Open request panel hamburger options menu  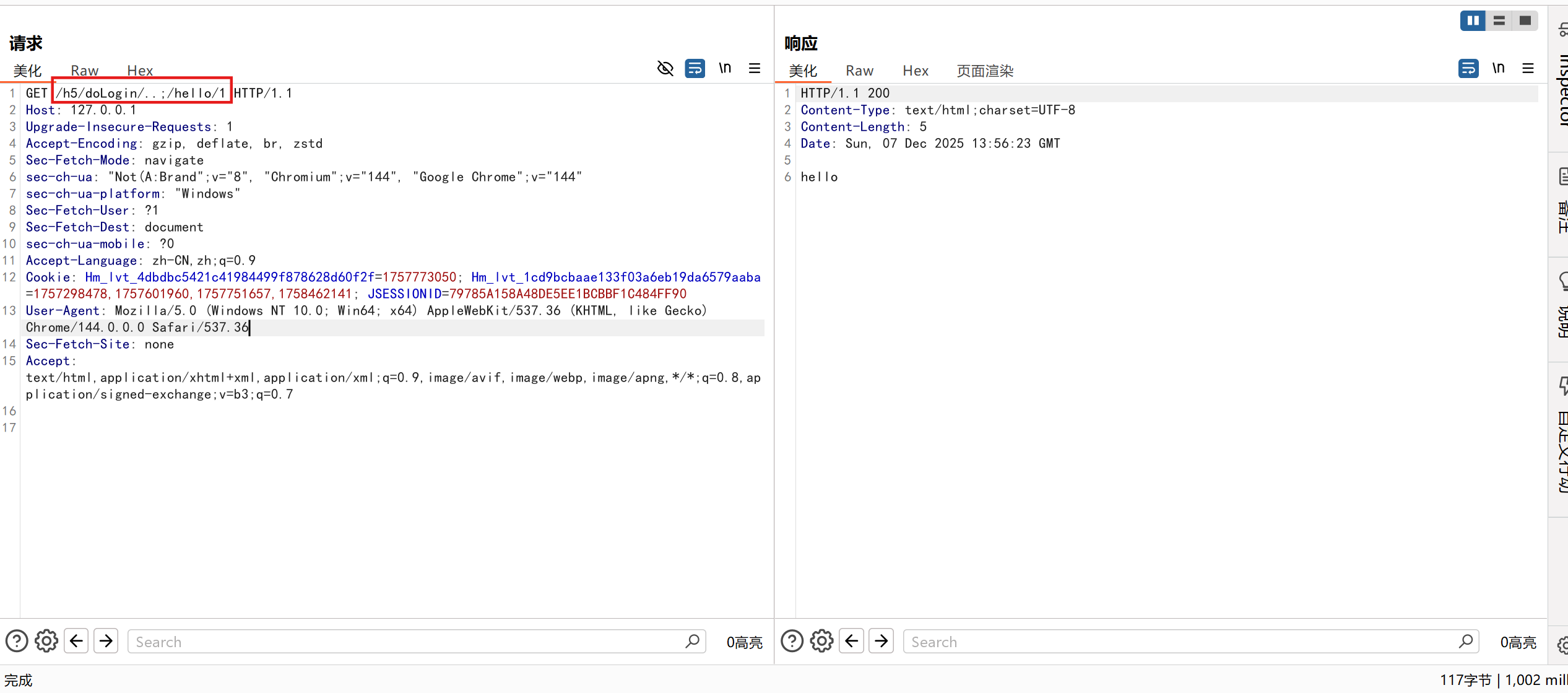(x=755, y=68)
